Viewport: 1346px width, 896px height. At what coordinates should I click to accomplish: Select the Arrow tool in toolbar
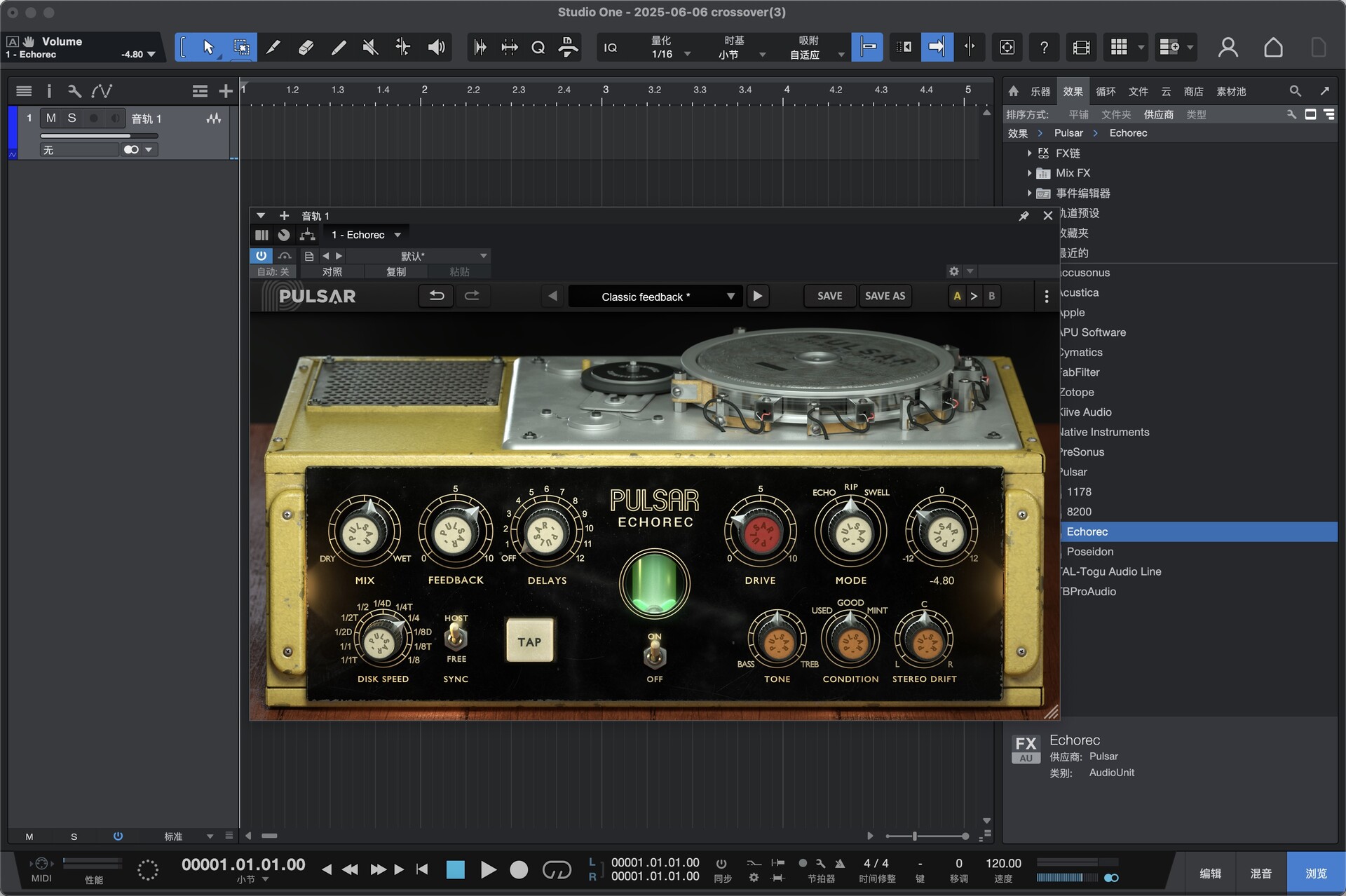click(x=208, y=47)
